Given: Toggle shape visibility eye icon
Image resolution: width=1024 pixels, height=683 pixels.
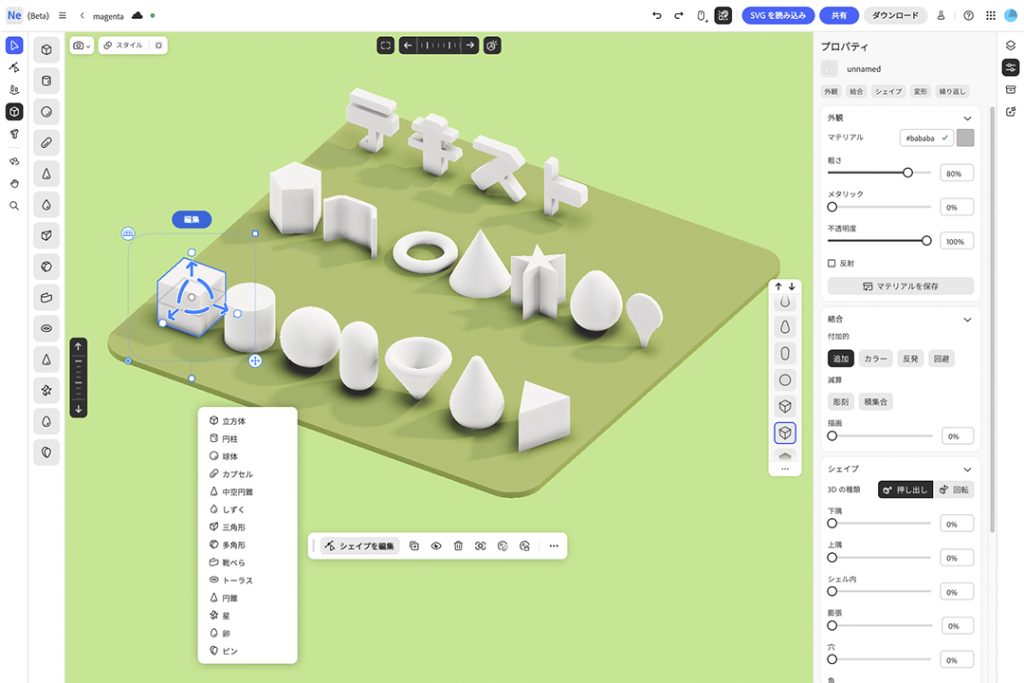Looking at the screenshot, I should 436,546.
